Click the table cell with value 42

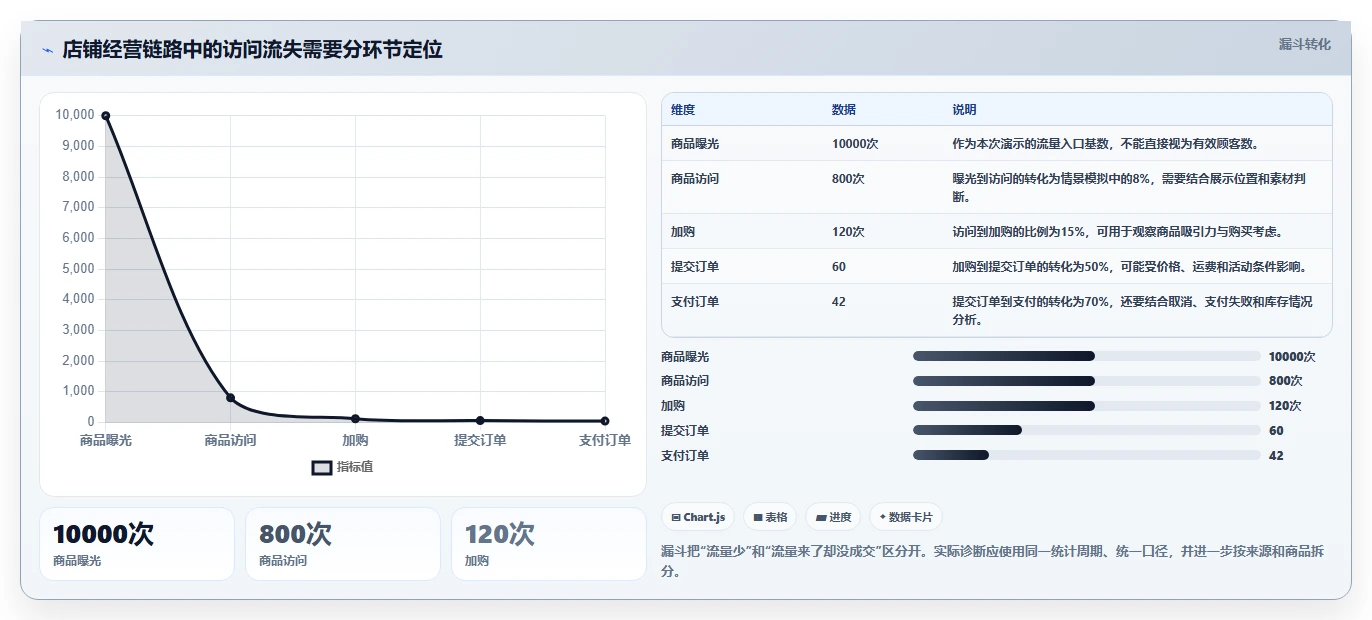pyautogui.click(x=839, y=302)
